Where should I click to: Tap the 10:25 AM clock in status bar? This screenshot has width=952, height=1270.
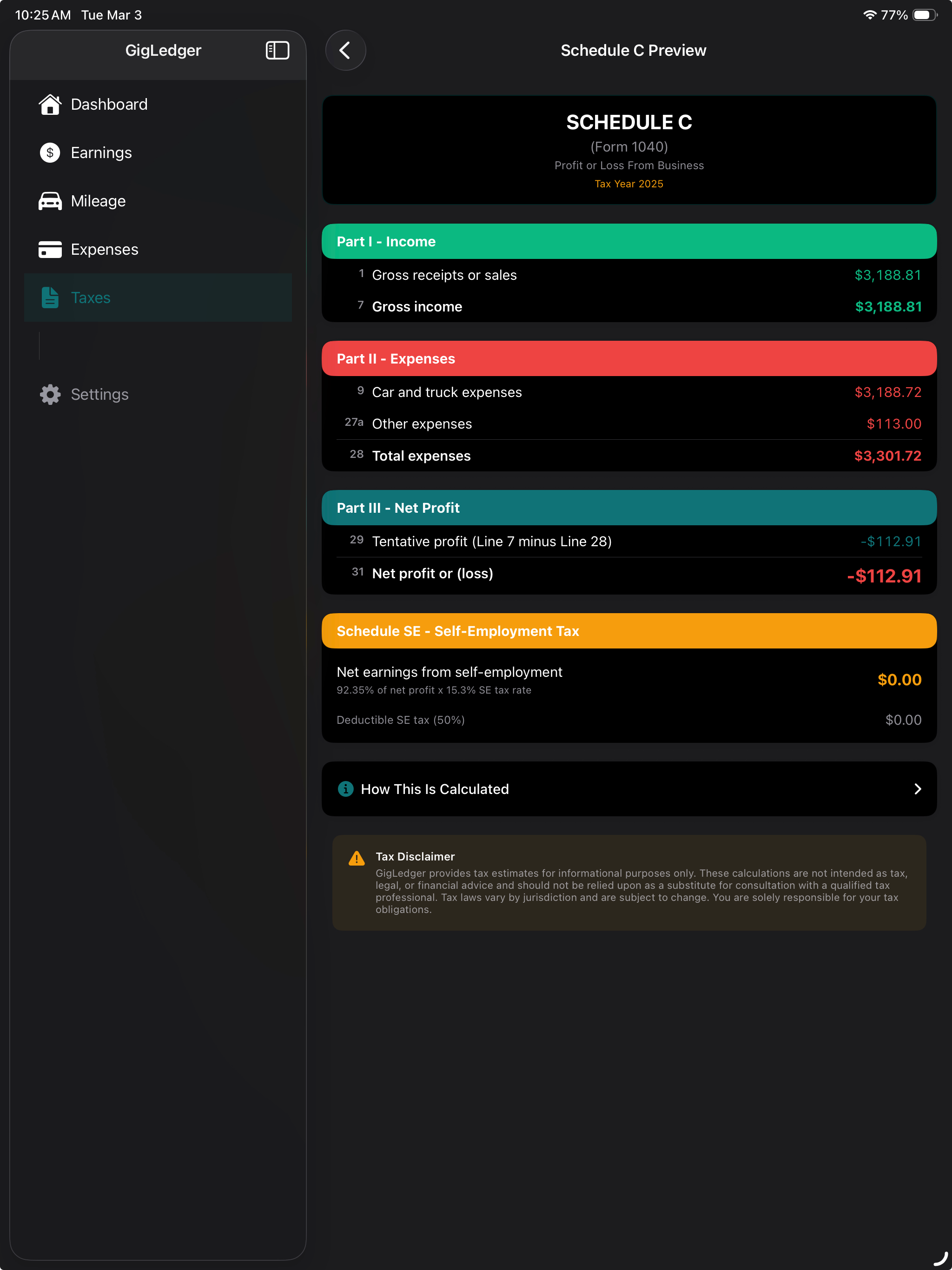(43, 15)
